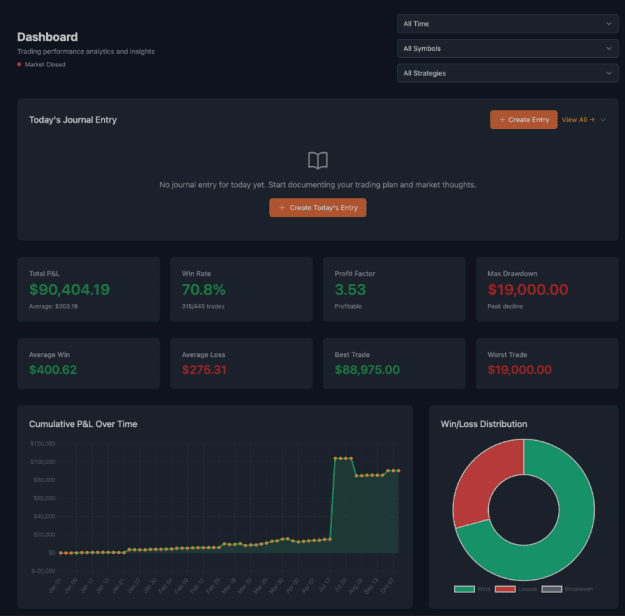Click the 'Trading performance analytics and insights' subtitle
625x616 pixels.
(x=86, y=51)
